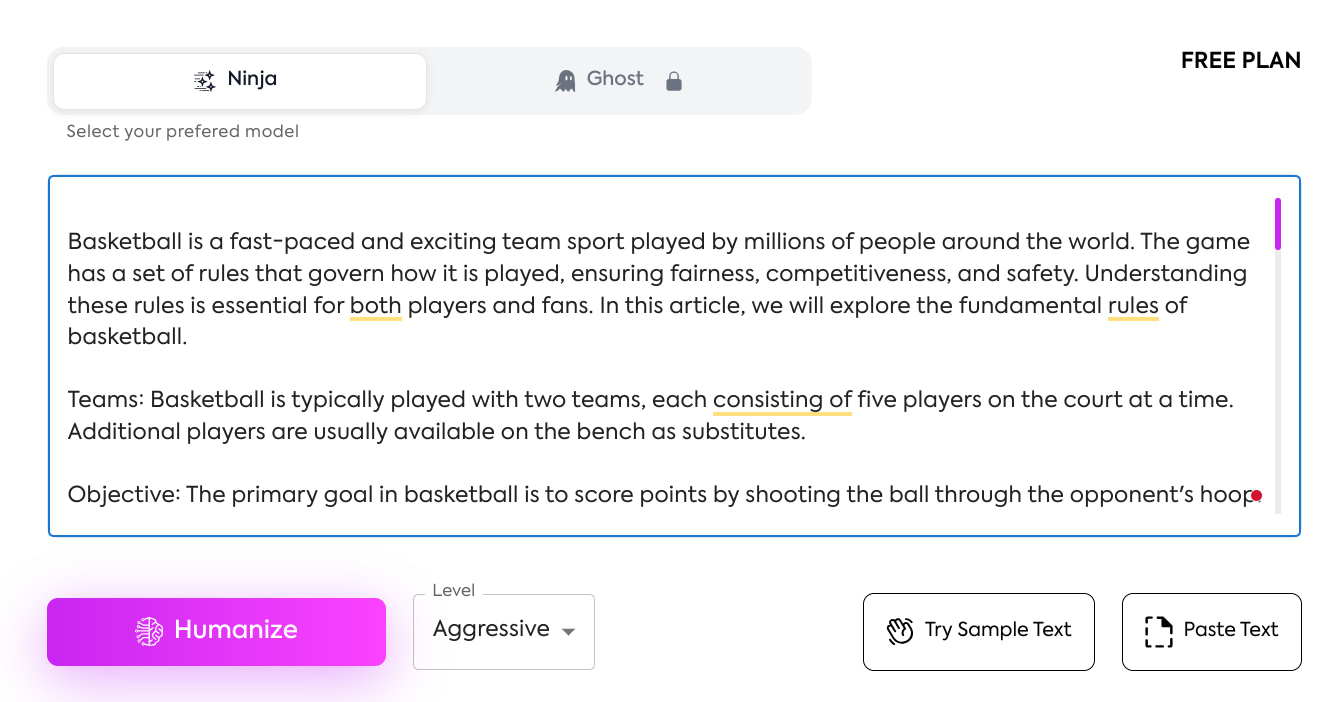
Task: Click the purple scrollbar thumb
Action: [x=1278, y=224]
